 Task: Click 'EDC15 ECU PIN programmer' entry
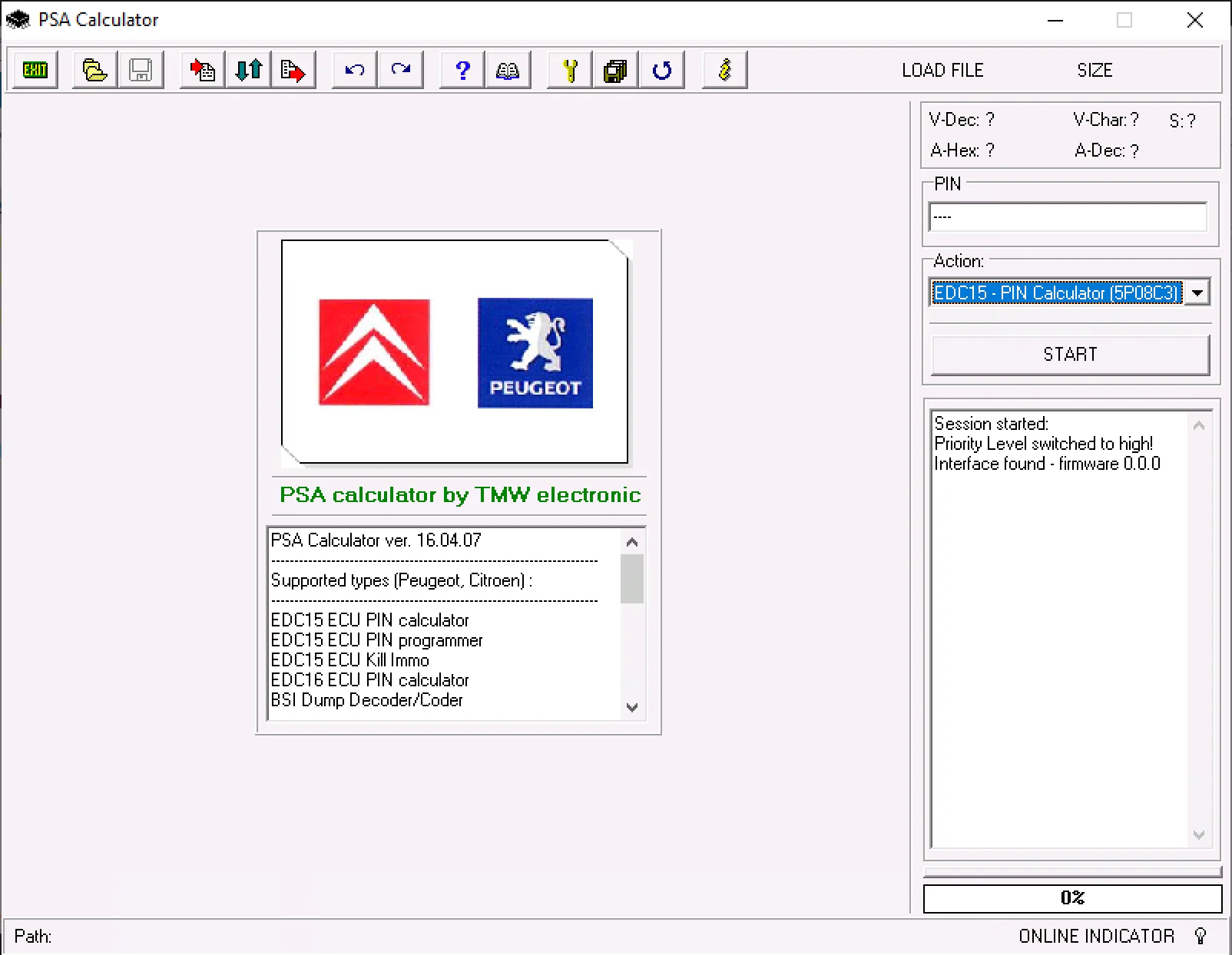376,640
